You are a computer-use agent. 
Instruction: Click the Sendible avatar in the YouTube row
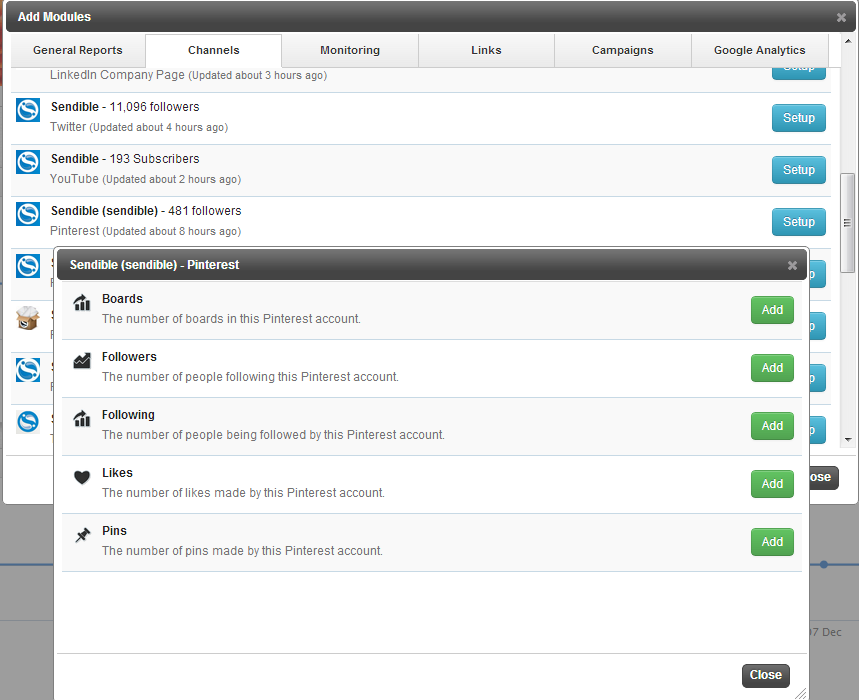28,162
